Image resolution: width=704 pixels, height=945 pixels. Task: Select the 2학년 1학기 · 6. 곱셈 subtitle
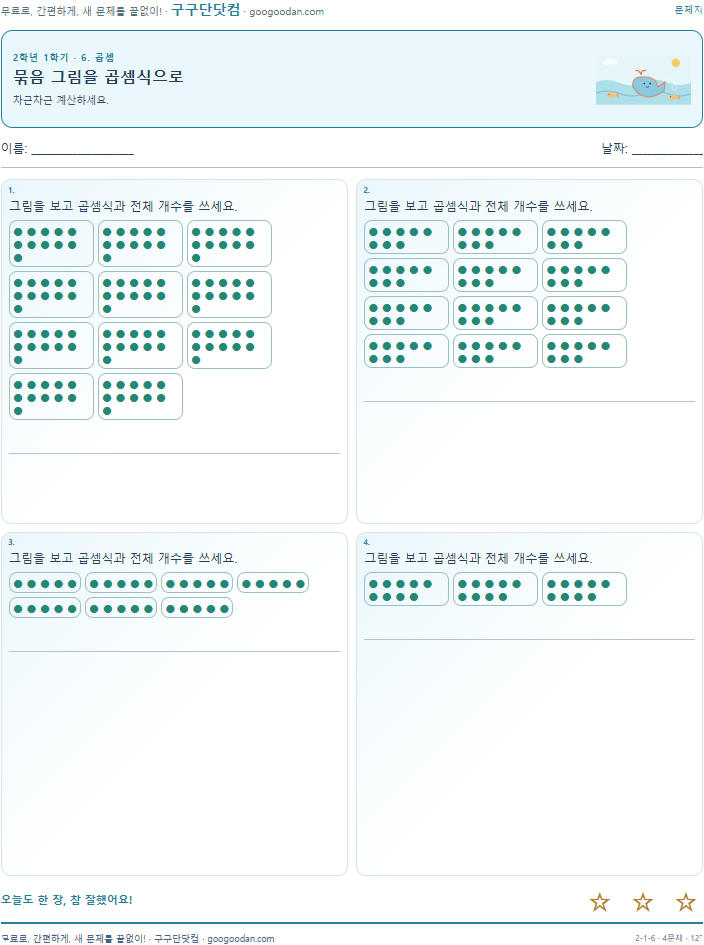tap(63, 57)
